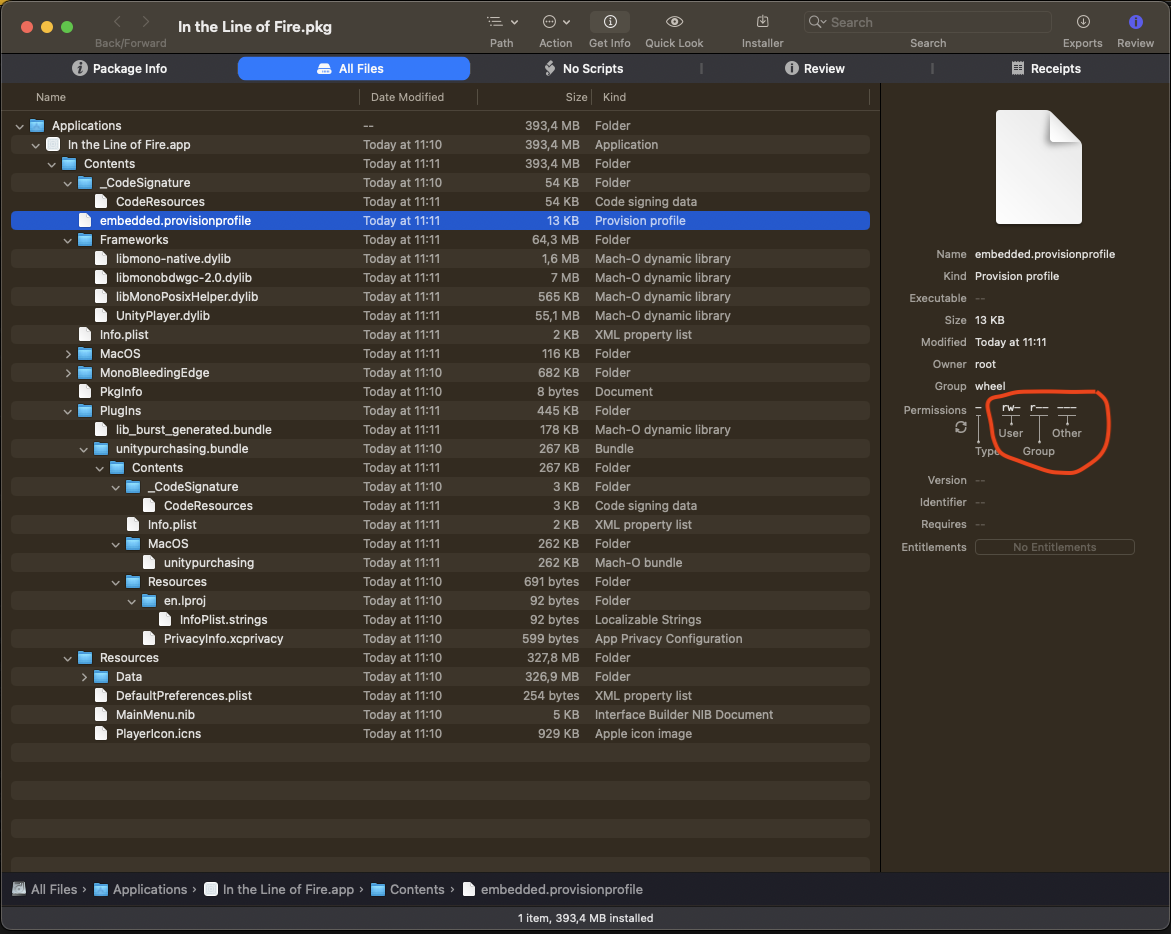Collapse the Frameworks folder

(x=68, y=240)
